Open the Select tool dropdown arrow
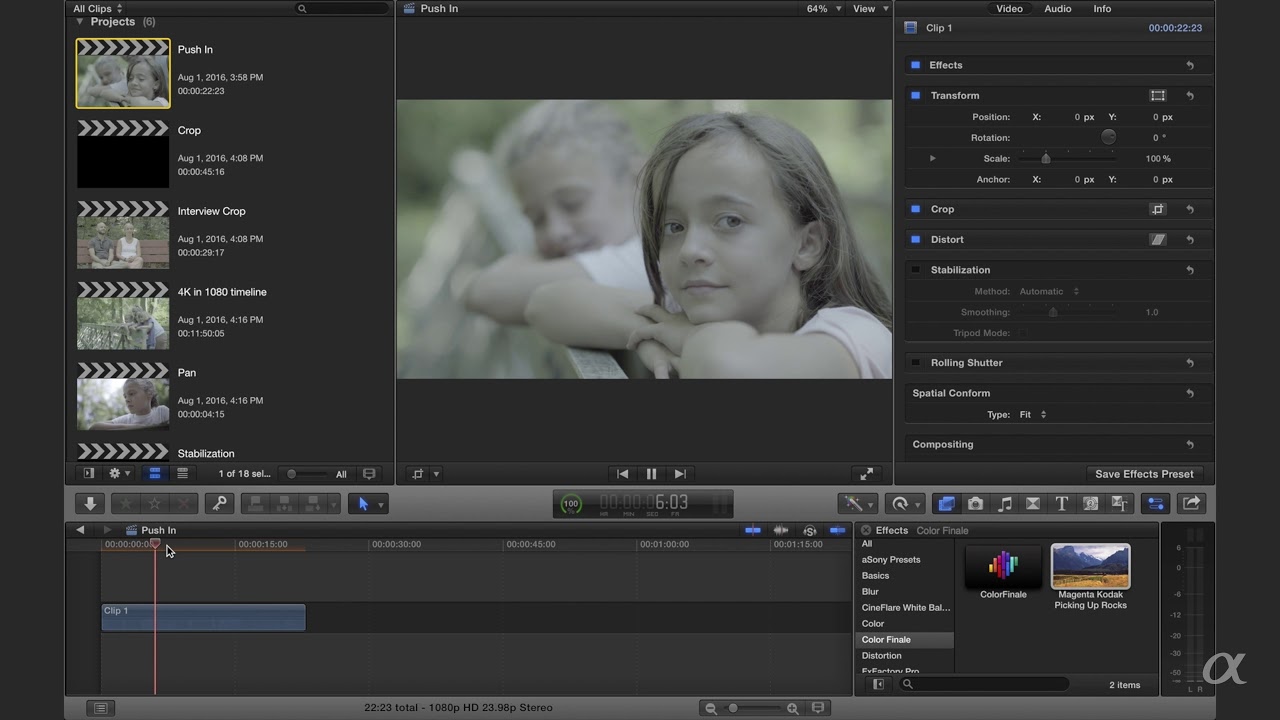The height and width of the screenshot is (720, 1280). 381,505
